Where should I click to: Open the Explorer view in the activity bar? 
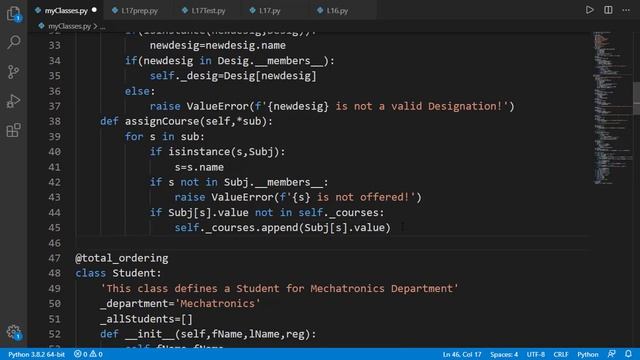point(13,14)
